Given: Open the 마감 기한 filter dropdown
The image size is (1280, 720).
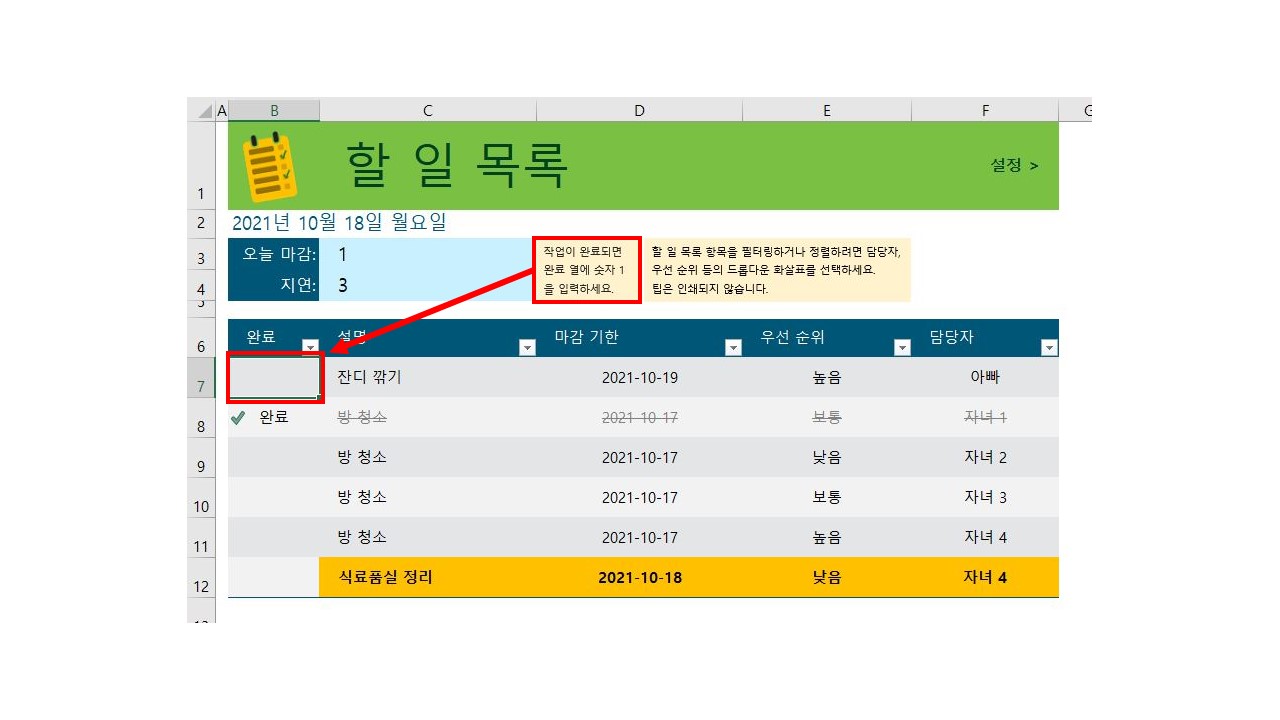Looking at the screenshot, I should coord(733,347).
